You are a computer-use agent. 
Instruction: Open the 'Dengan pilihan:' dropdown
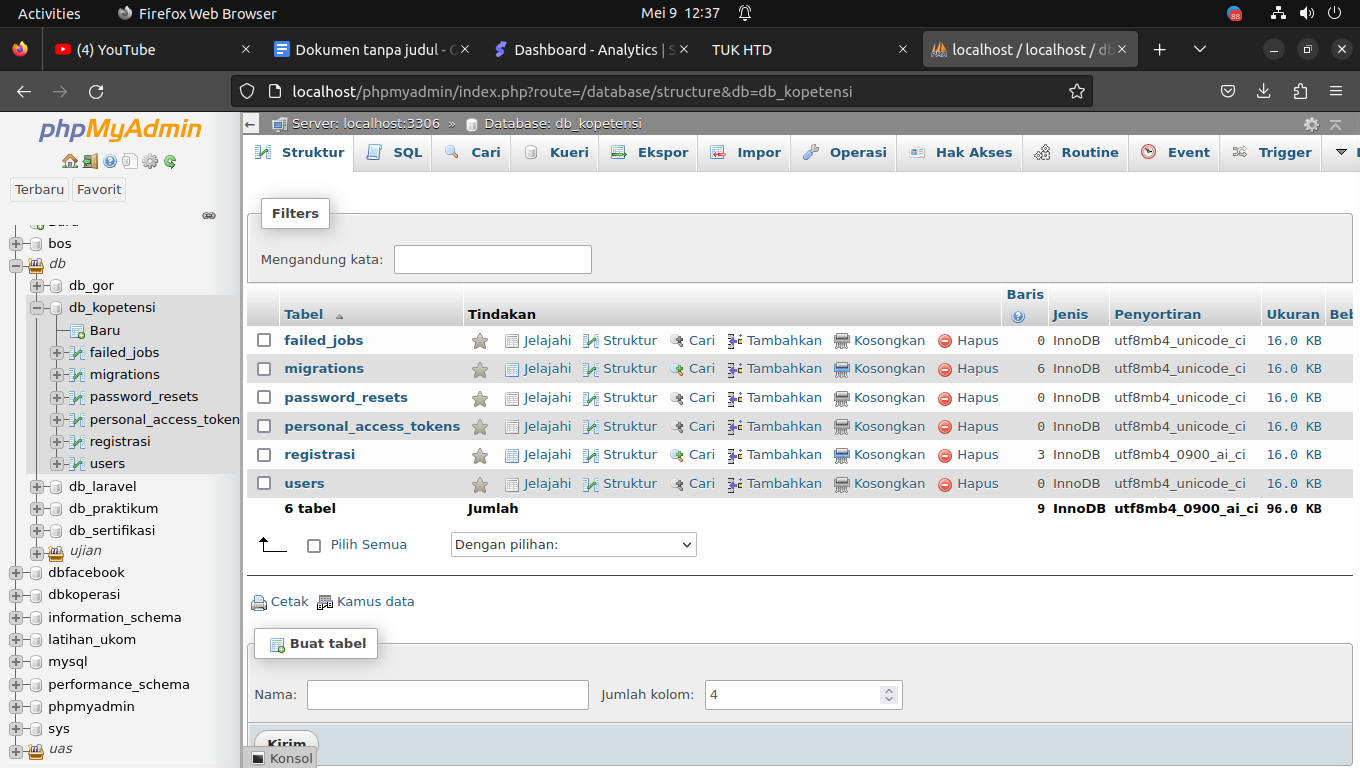point(573,545)
